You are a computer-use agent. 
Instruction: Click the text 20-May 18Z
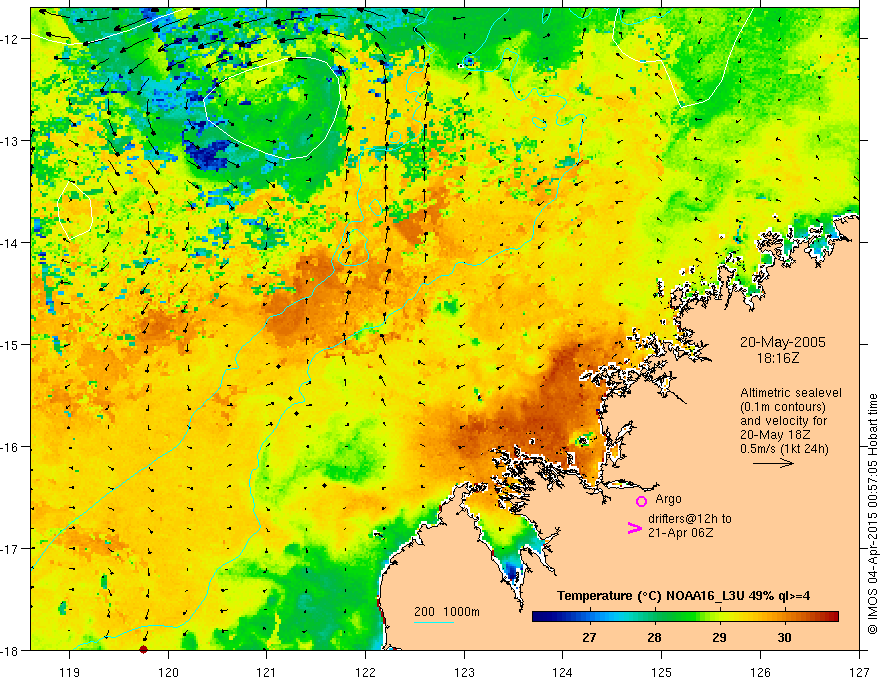tap(776, 435)
